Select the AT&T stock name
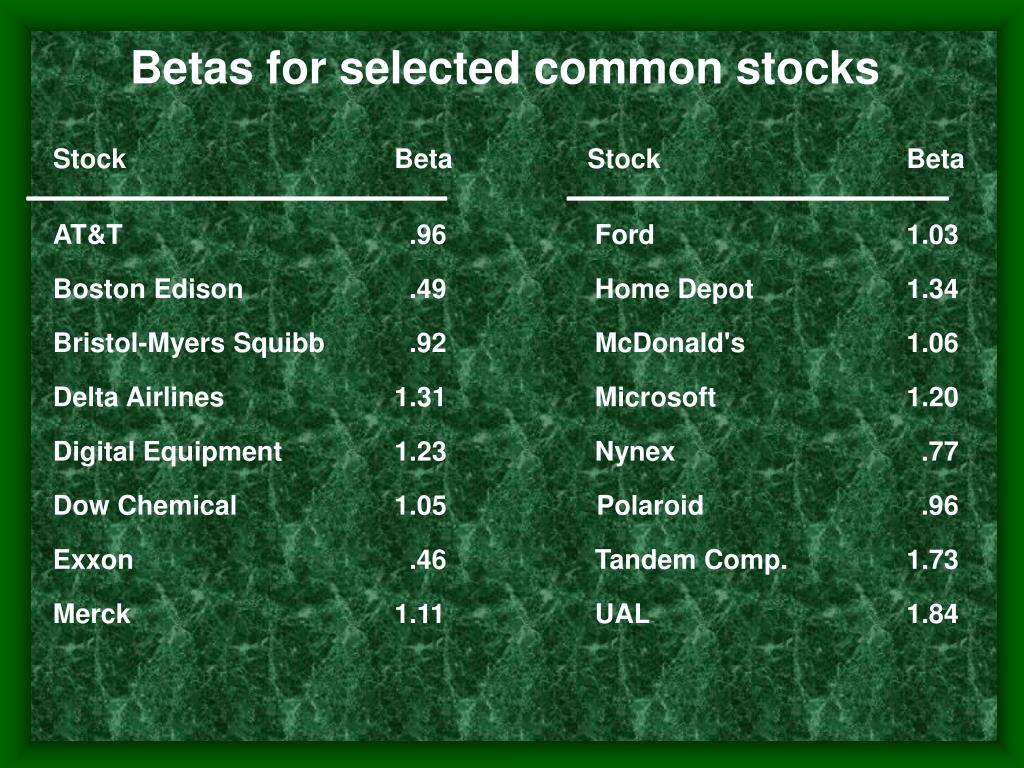Screen dimensions: 1024x768 [88, 234]
